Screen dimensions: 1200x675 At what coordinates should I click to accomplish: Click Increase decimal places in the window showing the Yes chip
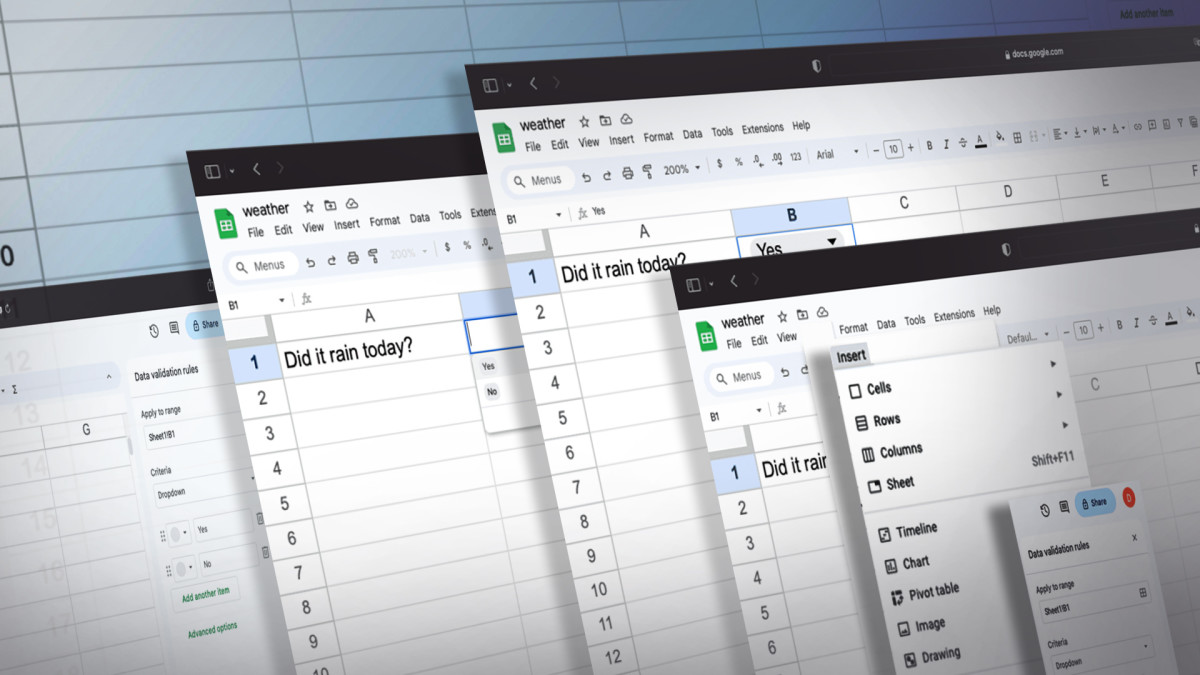(776, 158)
